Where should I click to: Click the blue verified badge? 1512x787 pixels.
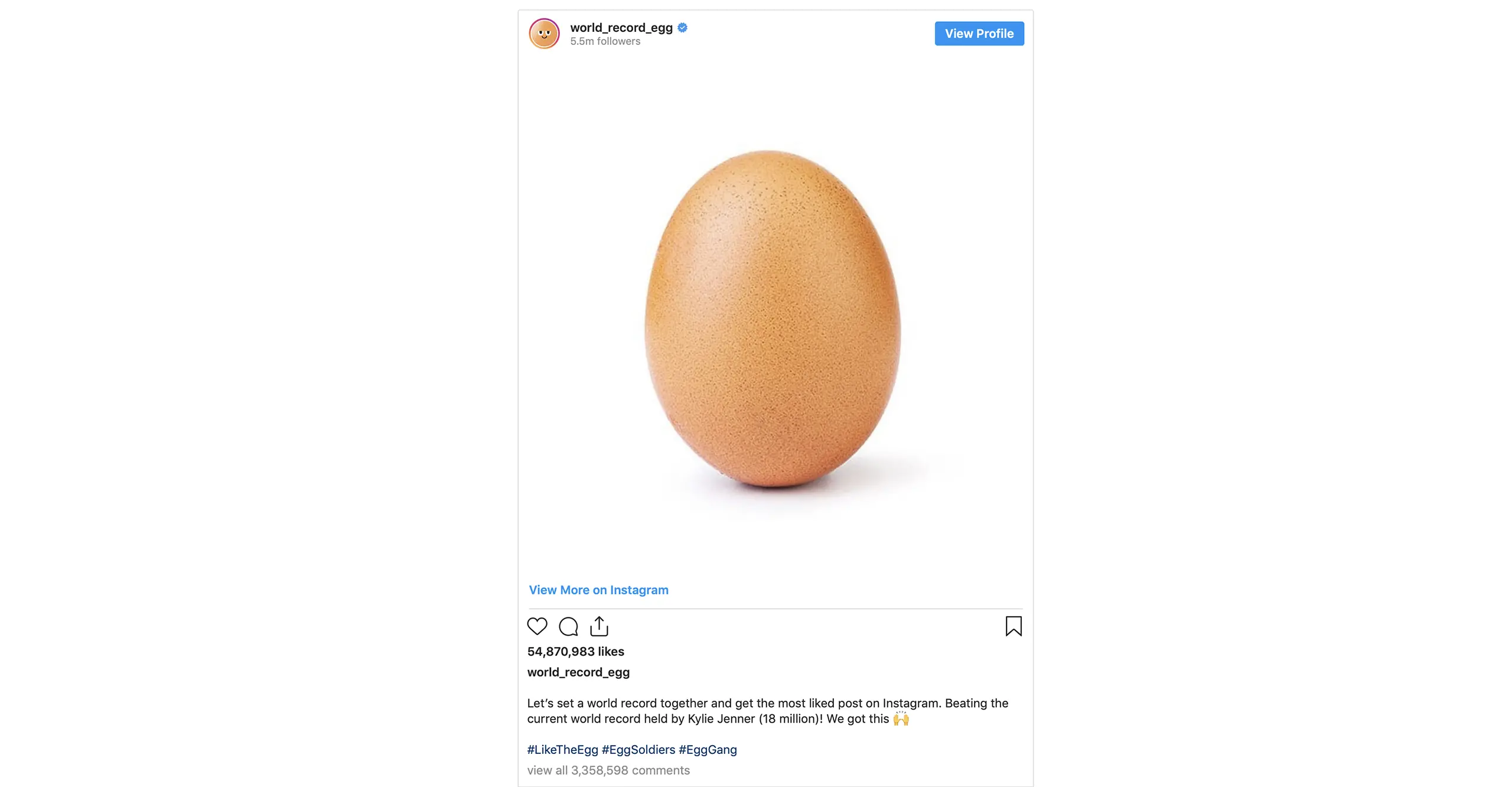(682, 28)
